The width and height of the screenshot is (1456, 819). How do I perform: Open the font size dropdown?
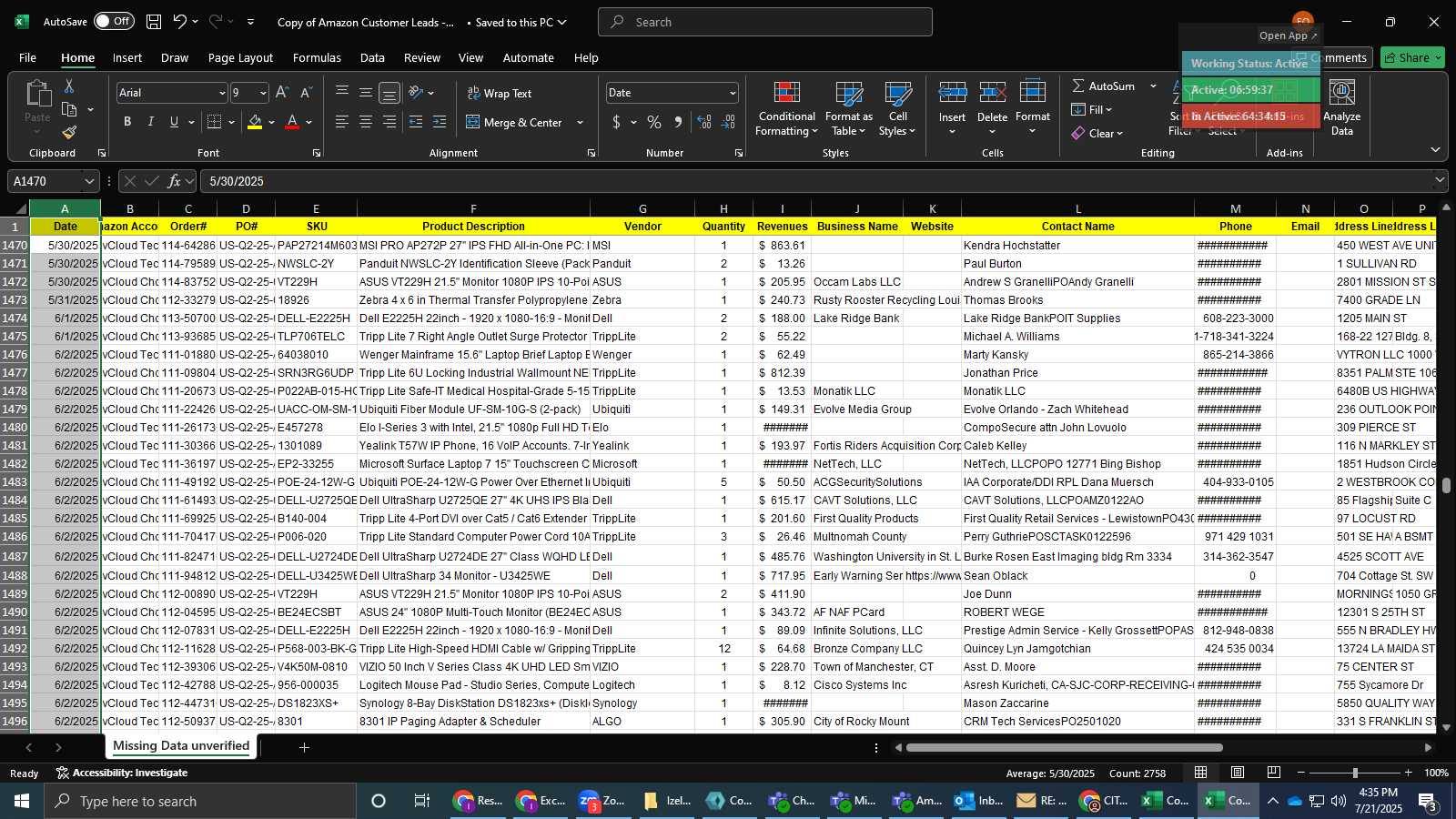263,93
